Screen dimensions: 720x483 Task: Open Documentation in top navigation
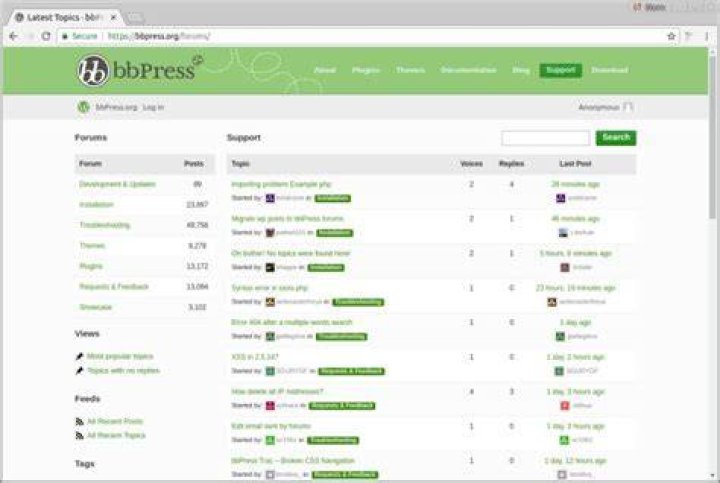[468, 70]
